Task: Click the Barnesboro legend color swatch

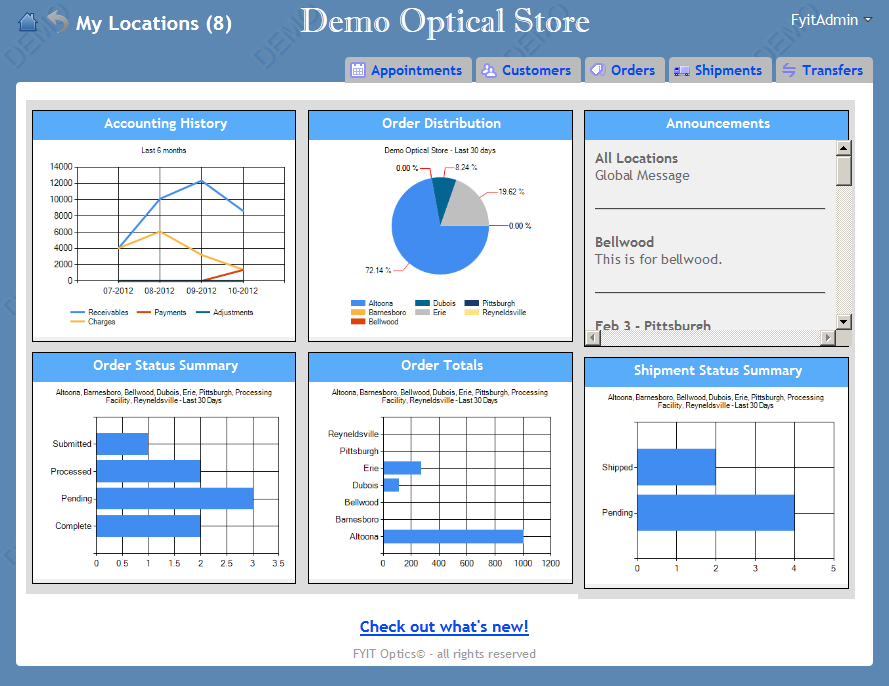Action: pos(358,312)
